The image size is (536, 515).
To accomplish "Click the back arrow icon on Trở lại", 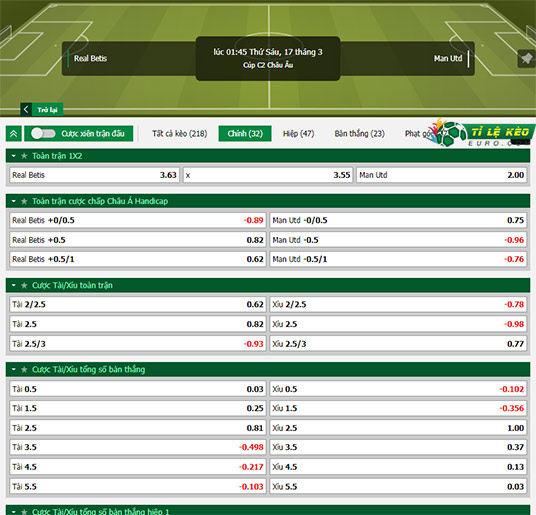I will point(26,110).
